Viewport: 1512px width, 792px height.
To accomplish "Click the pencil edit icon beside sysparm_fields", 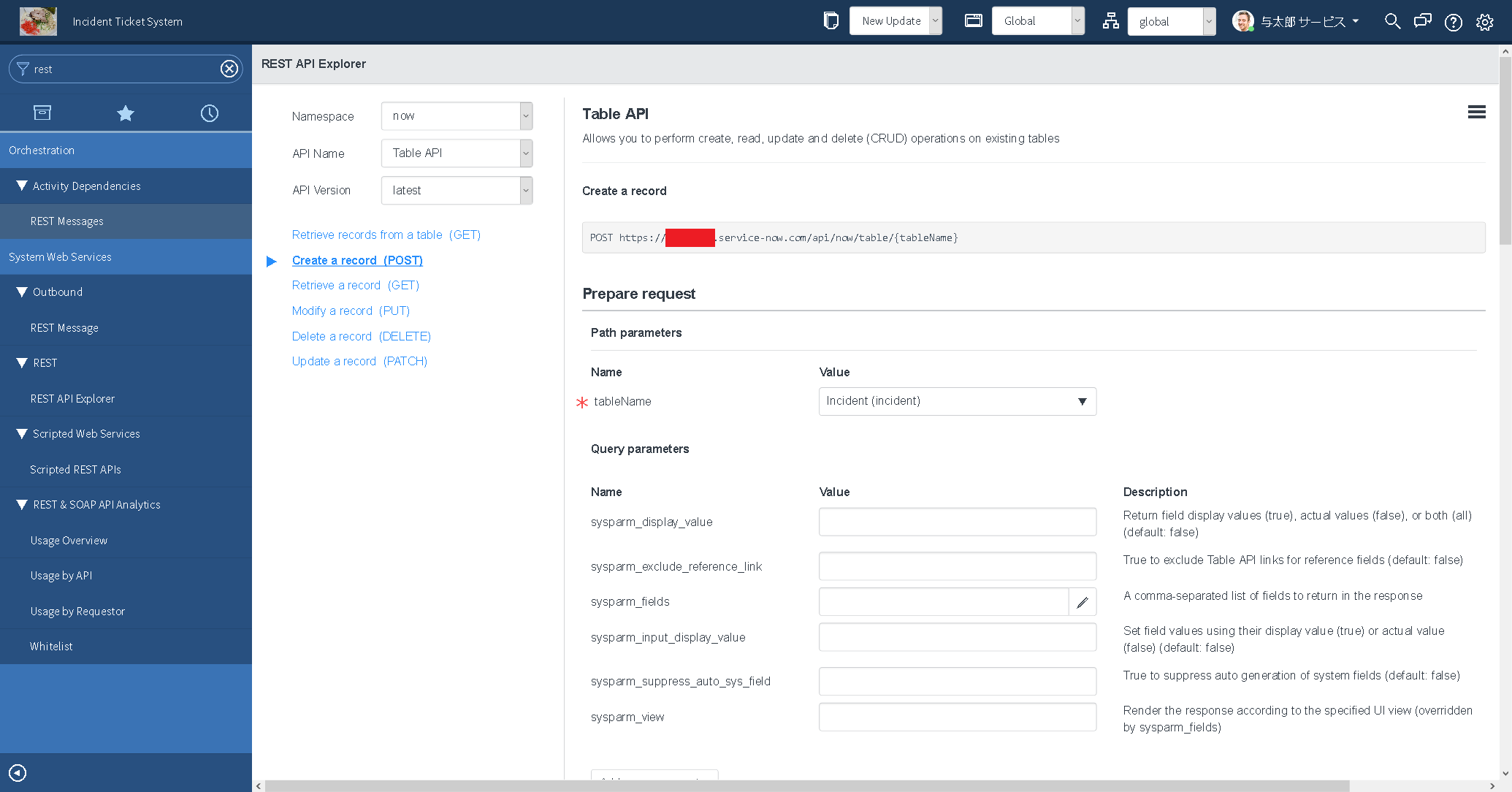I will tap(1083, 601).
